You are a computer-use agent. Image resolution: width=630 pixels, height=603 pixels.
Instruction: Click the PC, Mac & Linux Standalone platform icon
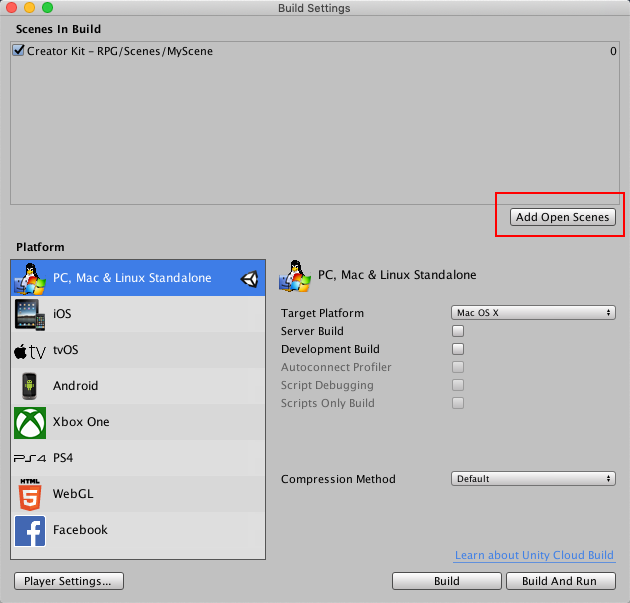coord(30,278)
